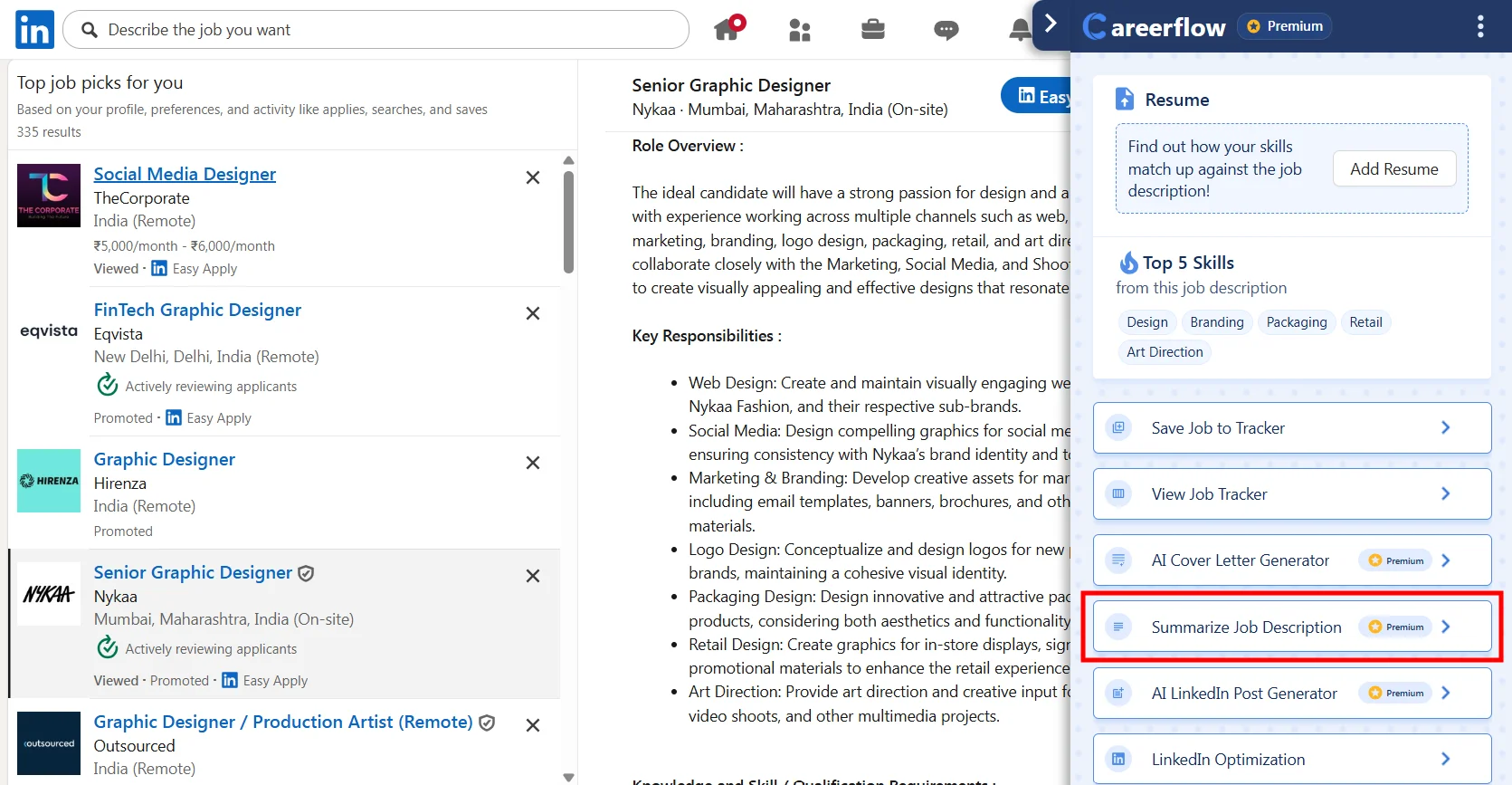Viewport: 1512px width, 785px height.
Task: Open the Social Media Designer job link
Action: (x=185, y=174)
